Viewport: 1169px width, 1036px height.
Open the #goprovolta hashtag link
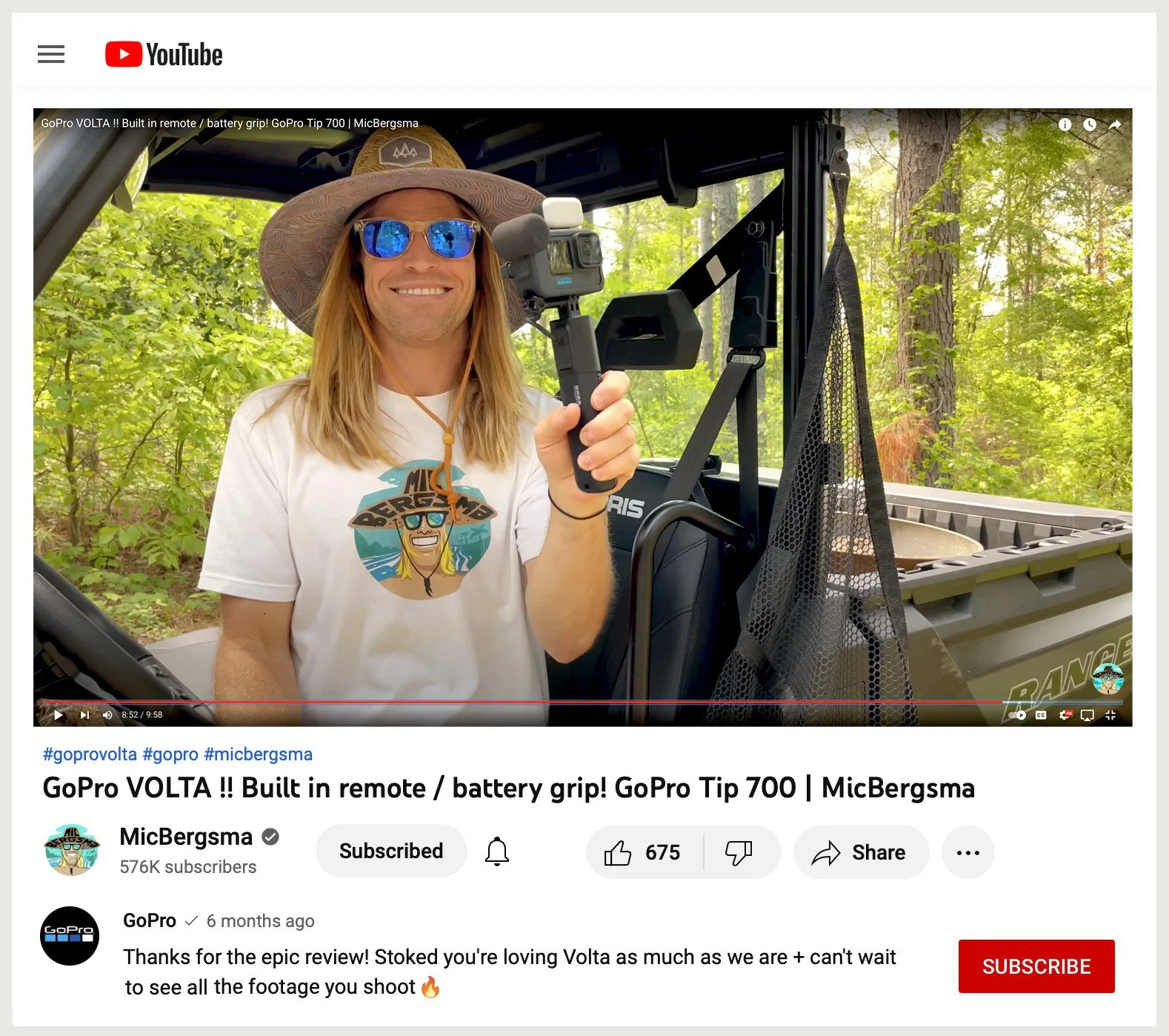pos(90,754)
